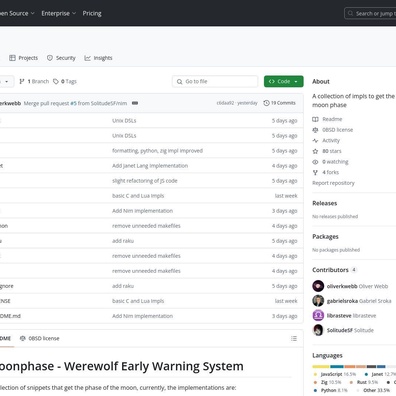This screenshot has height=396, width=396.
Task: Expand the Enterprise menu
Action: pyautogui.click(x=59, y=13)
